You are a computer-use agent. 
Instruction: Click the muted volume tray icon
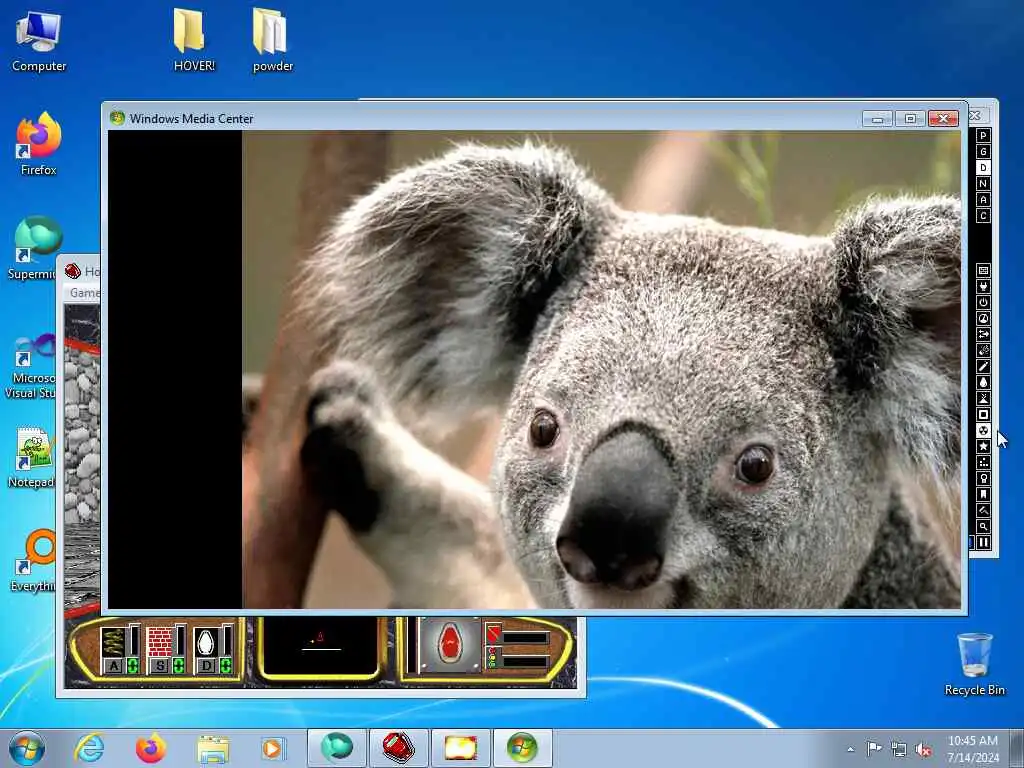pyautogui.click(x=923, y=749)
